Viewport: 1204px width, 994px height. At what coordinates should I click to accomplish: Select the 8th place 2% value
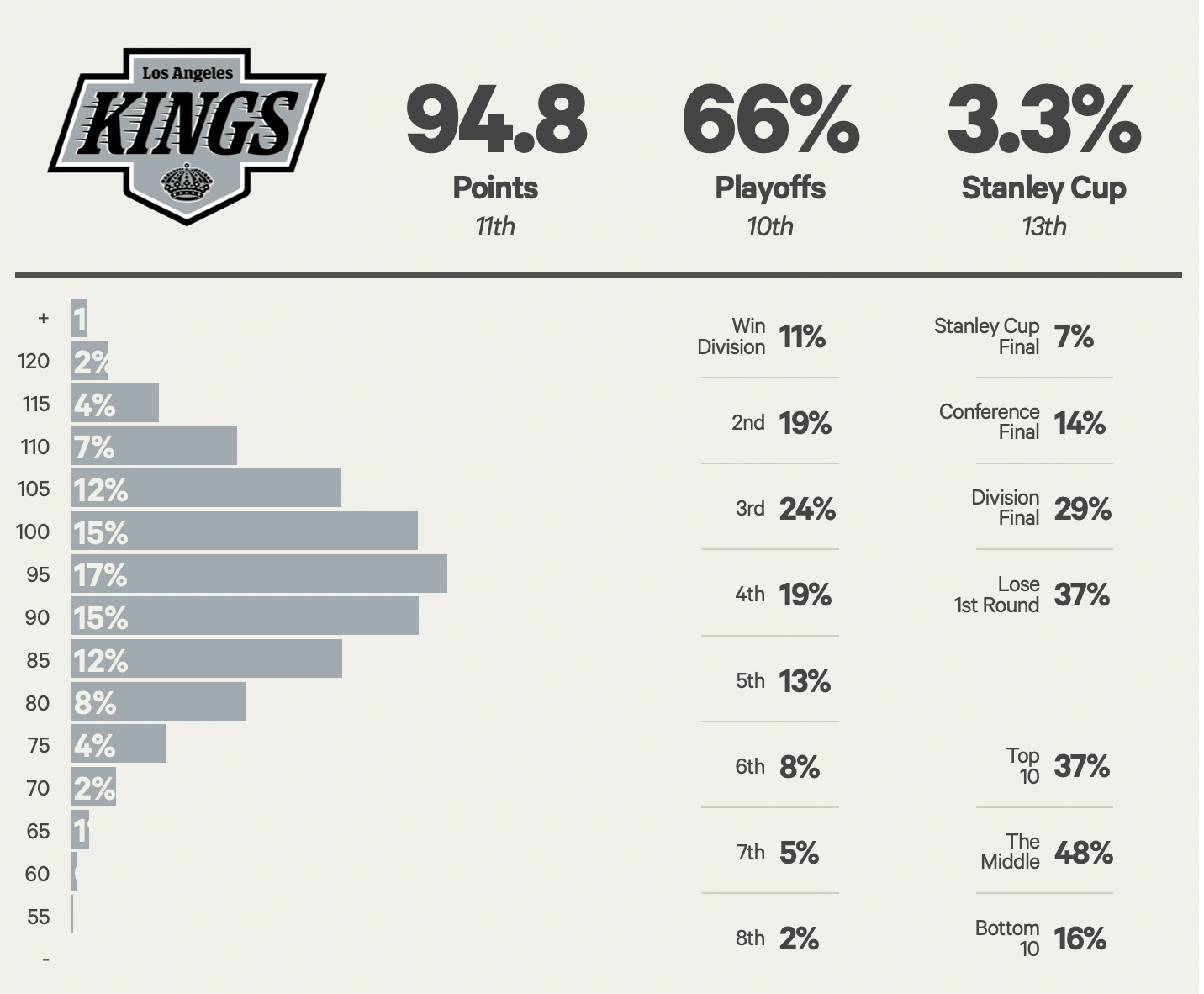799,938
